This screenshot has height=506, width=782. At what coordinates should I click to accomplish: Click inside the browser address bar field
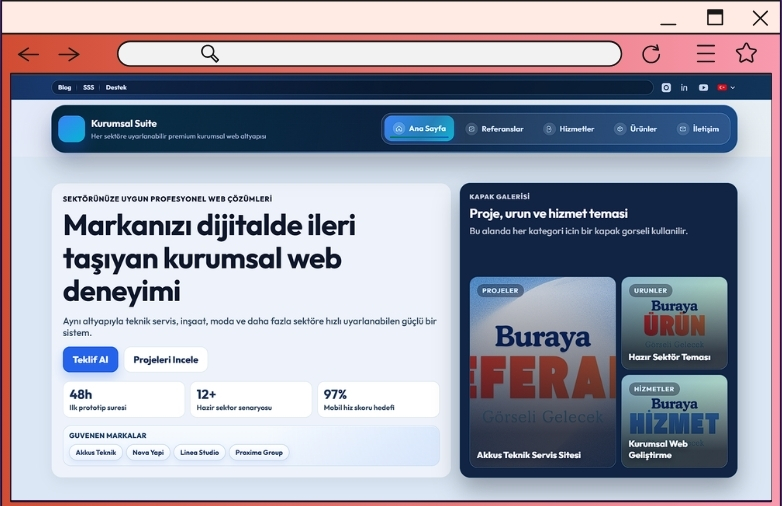(x=370, y=54)
